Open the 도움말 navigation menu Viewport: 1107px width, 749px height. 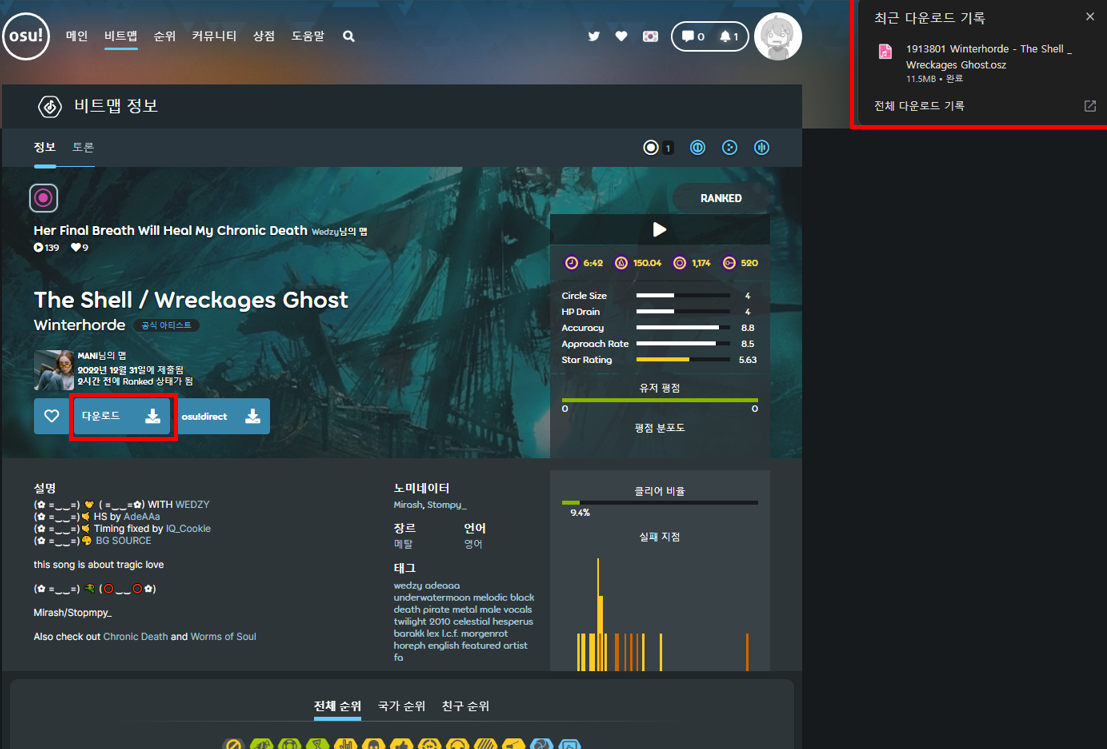pyautogui.click(x=308, y=36)
